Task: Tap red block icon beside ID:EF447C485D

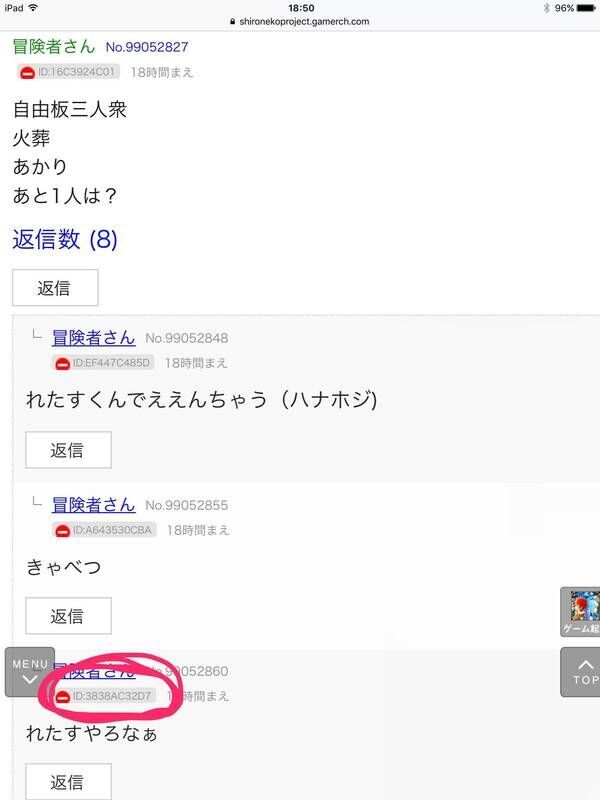Action: (62, 364)
